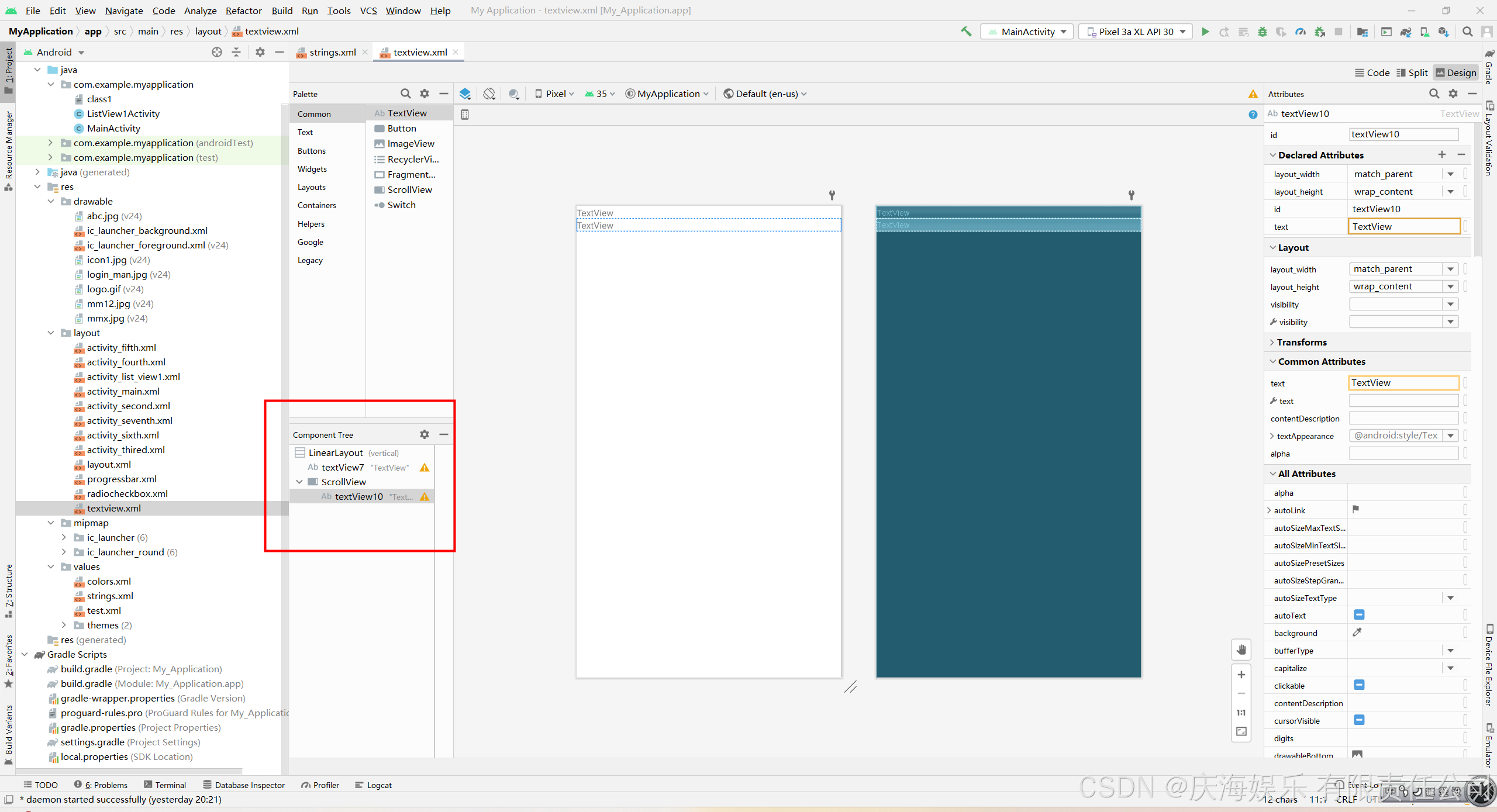Switch to the strings.xml tab
Viewport: 1497px width, 812px height.
(332, 52)
